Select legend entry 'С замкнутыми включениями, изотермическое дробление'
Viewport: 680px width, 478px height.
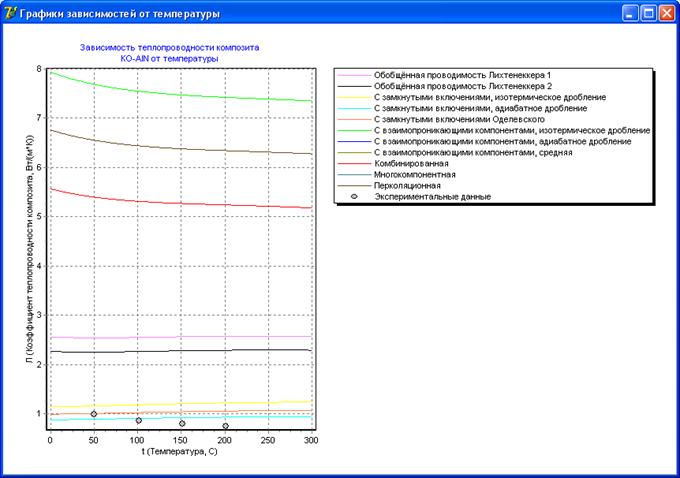click(x=490, y=97)
